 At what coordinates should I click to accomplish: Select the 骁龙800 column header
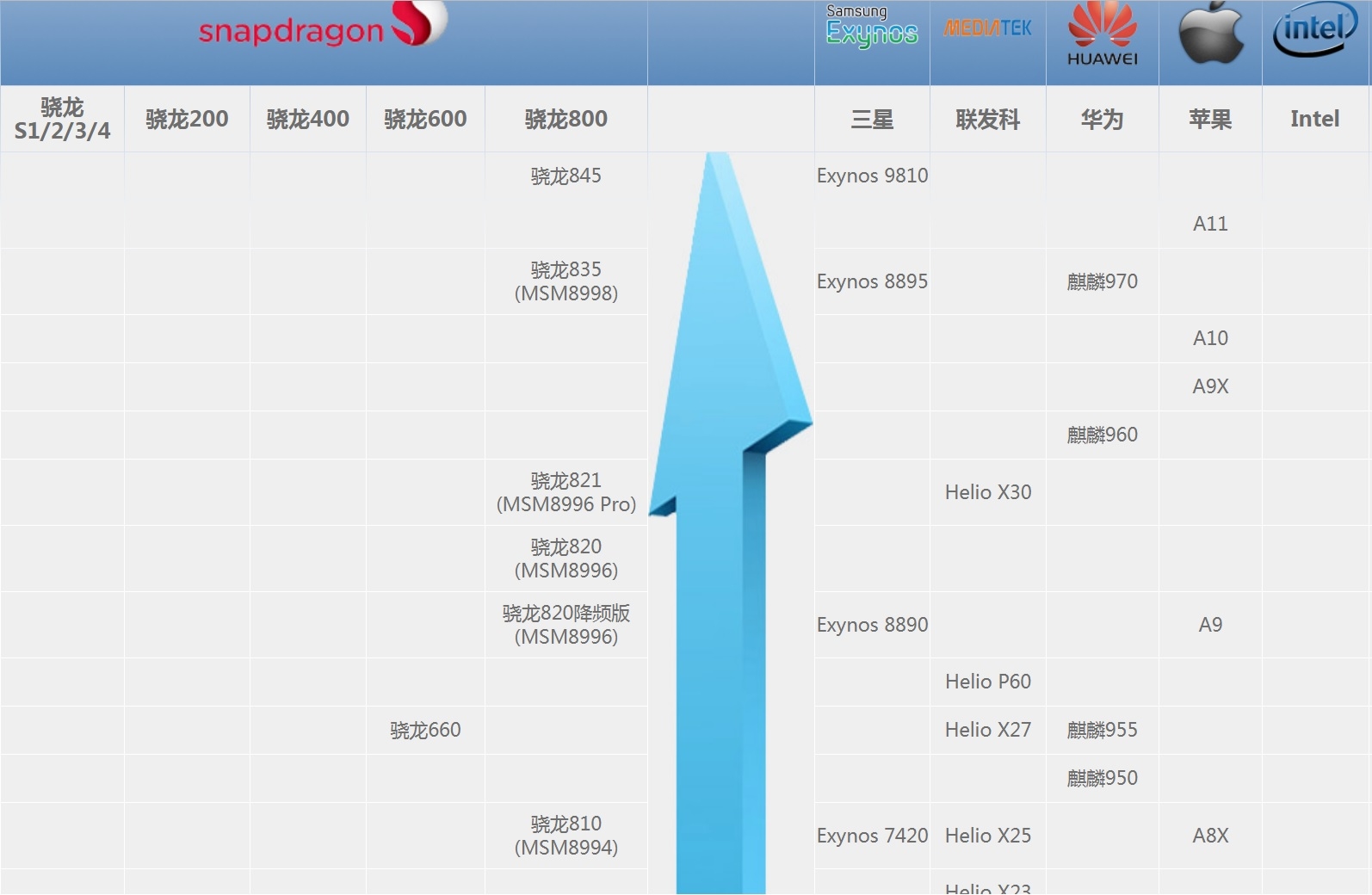pyautogui.click(x=566, y=119)
